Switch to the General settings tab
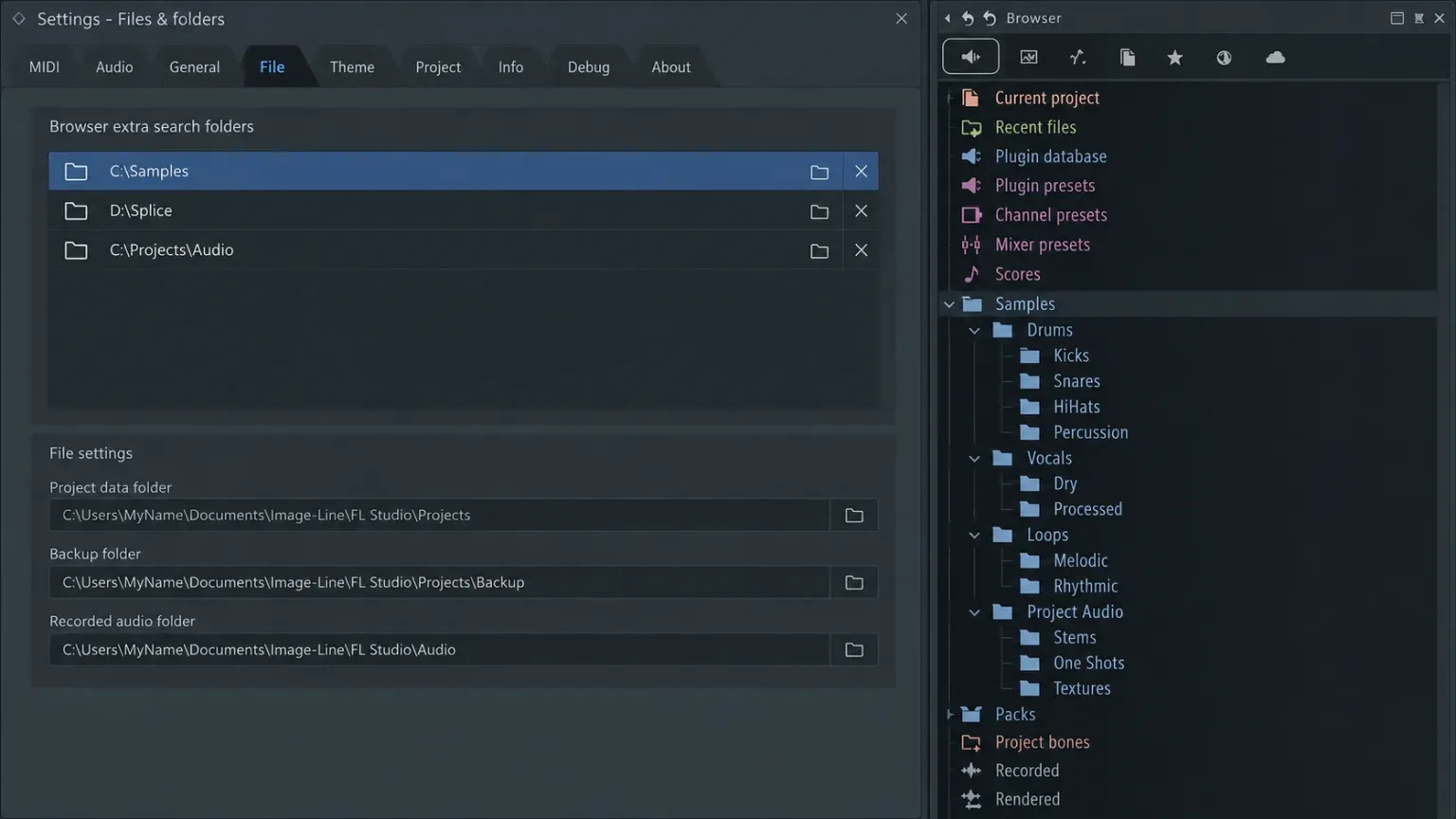Image resolution: width=1456 pixels, height=819 pixels. click(x=194, y=67)
